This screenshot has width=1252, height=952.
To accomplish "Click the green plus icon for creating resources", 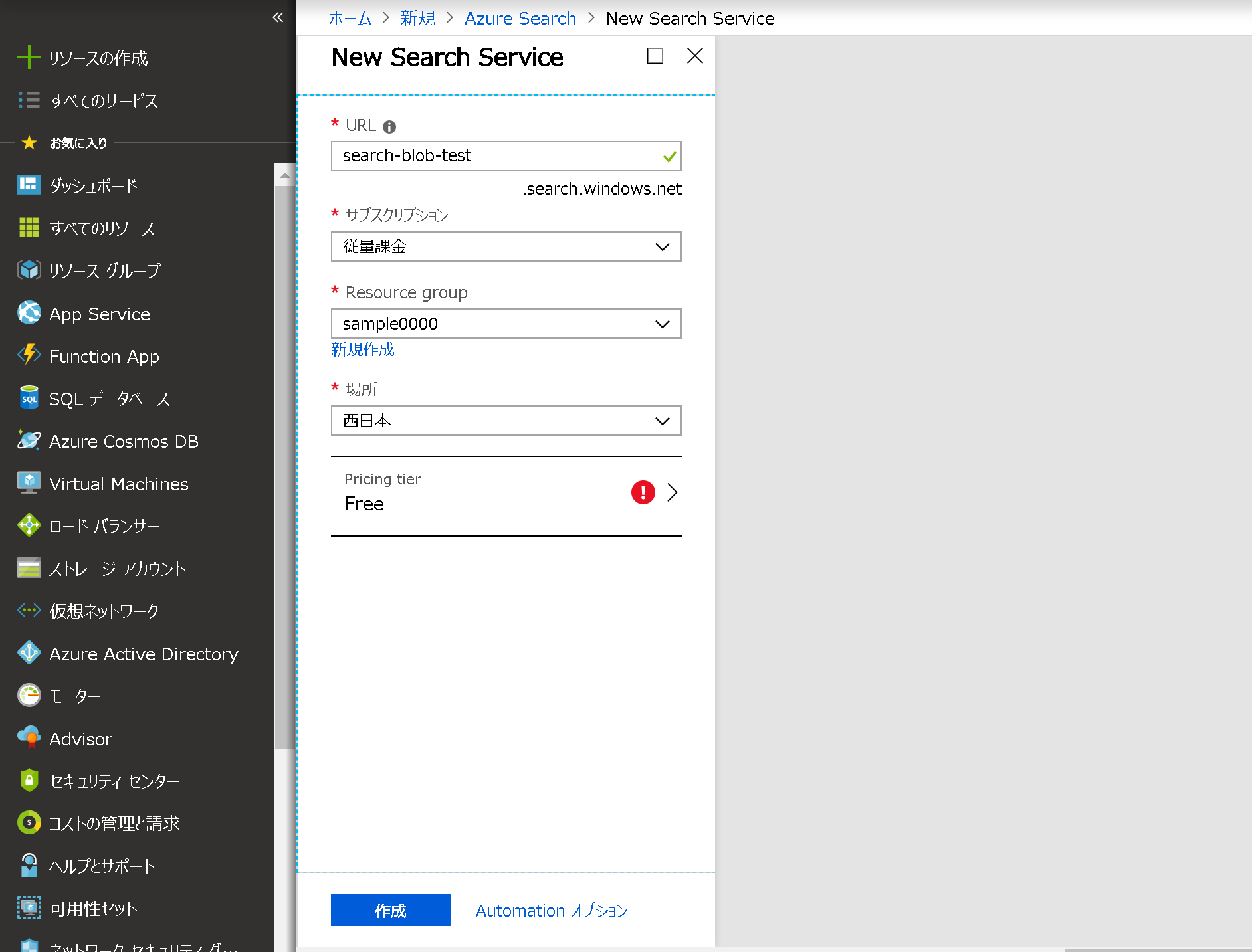I will point(29,58).
